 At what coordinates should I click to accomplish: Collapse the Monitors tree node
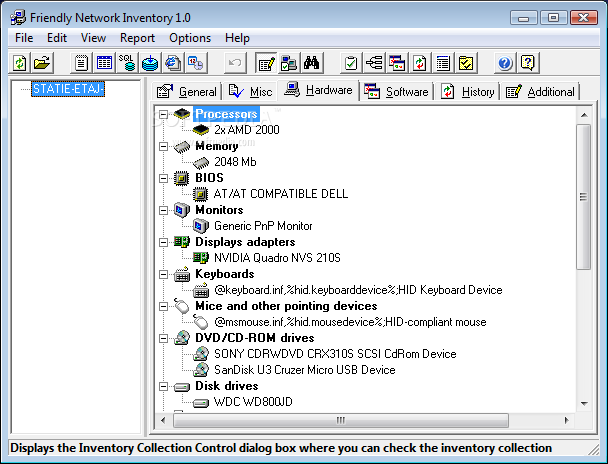tap(164, 210)
